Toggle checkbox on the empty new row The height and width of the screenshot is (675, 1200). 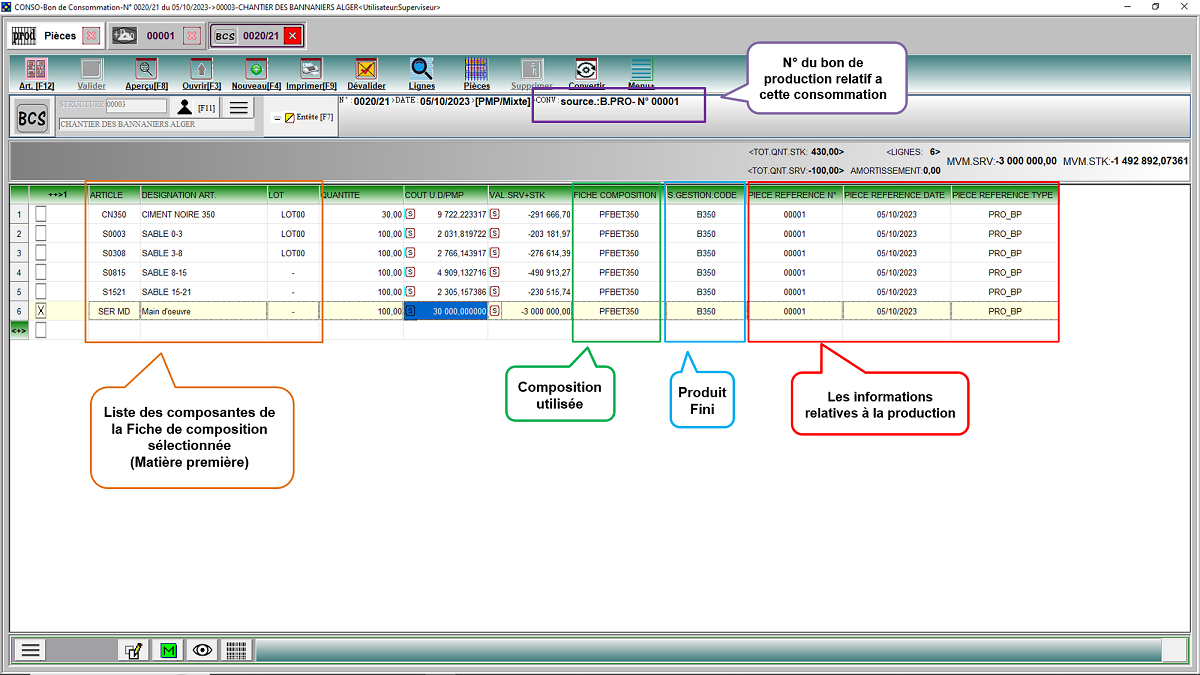pyautogui.click(x=41, y=330)
